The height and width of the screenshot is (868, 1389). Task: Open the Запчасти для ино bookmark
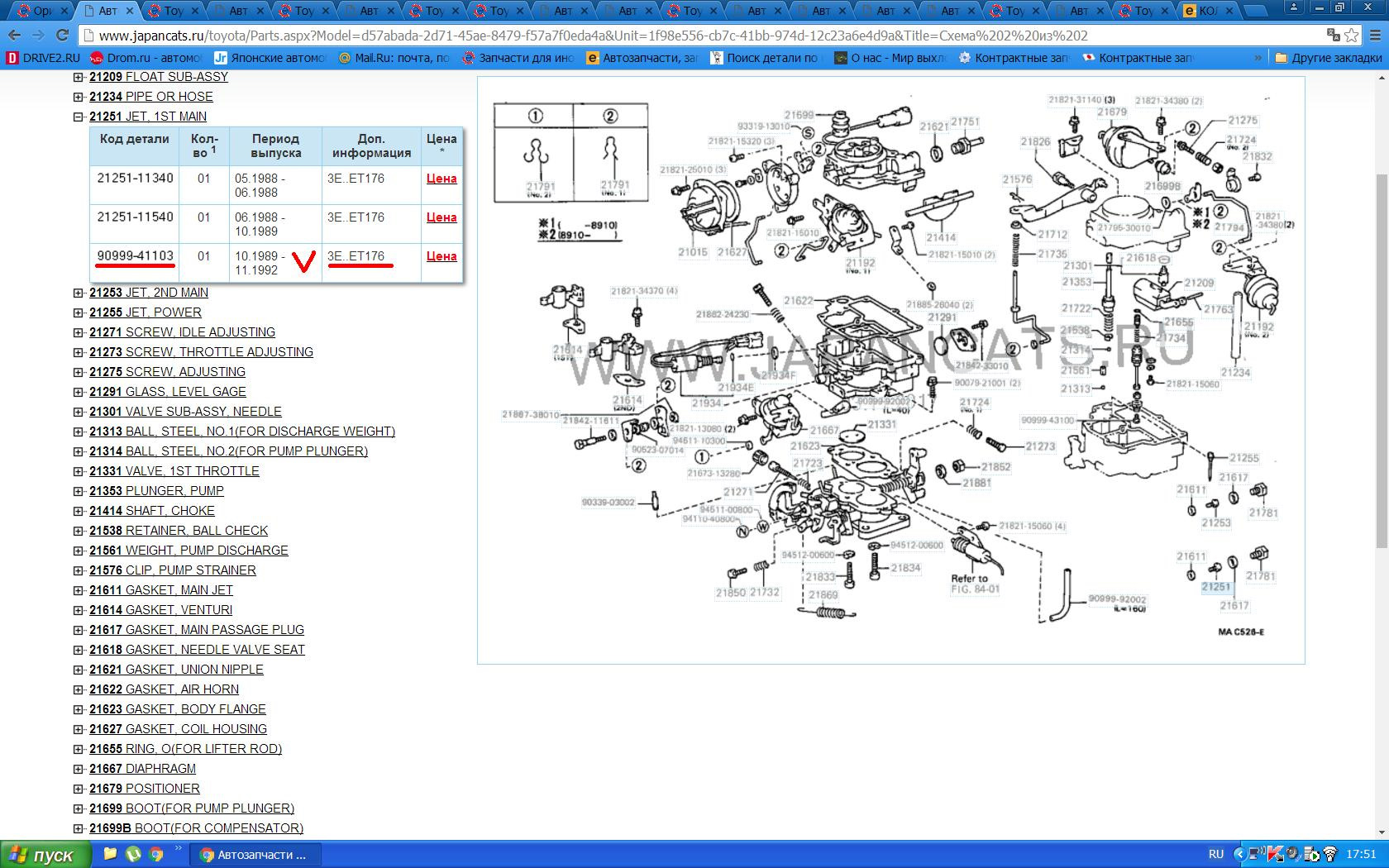coord(518,58)
